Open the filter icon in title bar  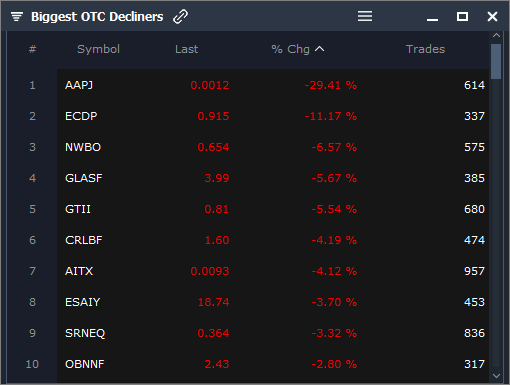tap(17, 16)
